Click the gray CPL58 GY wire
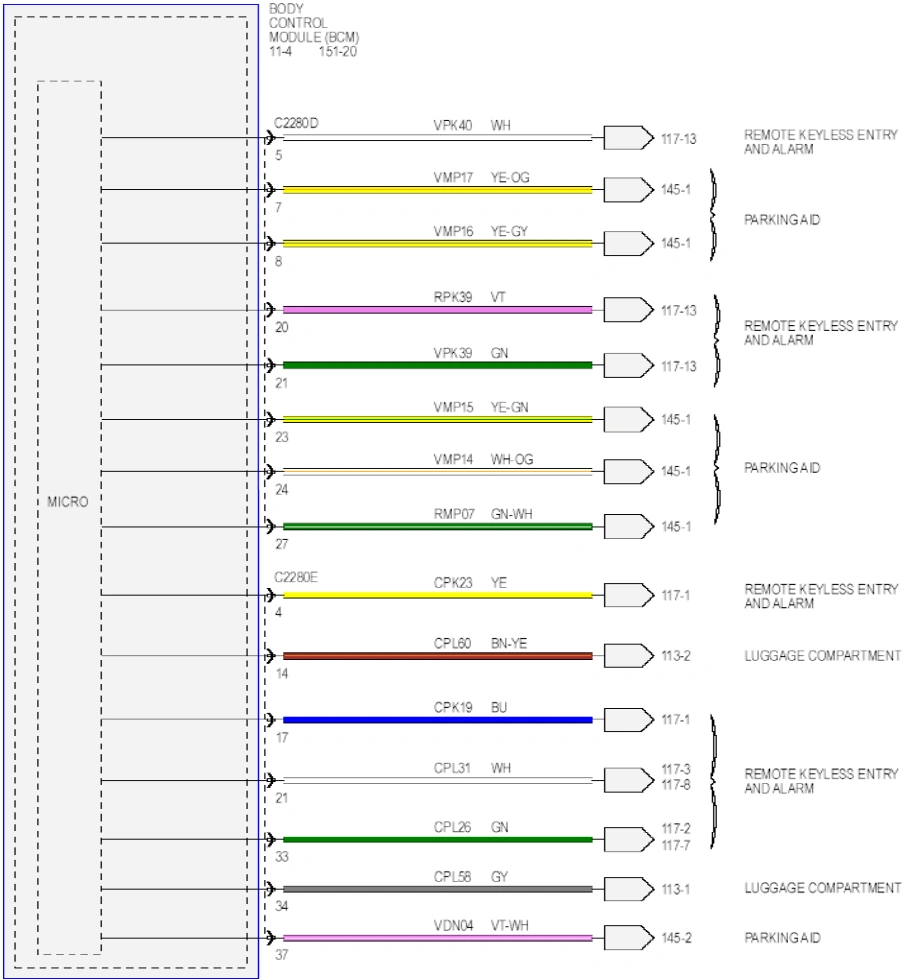Image resolution: width=903 pixels, height=980 pixels. click(437, 889)
